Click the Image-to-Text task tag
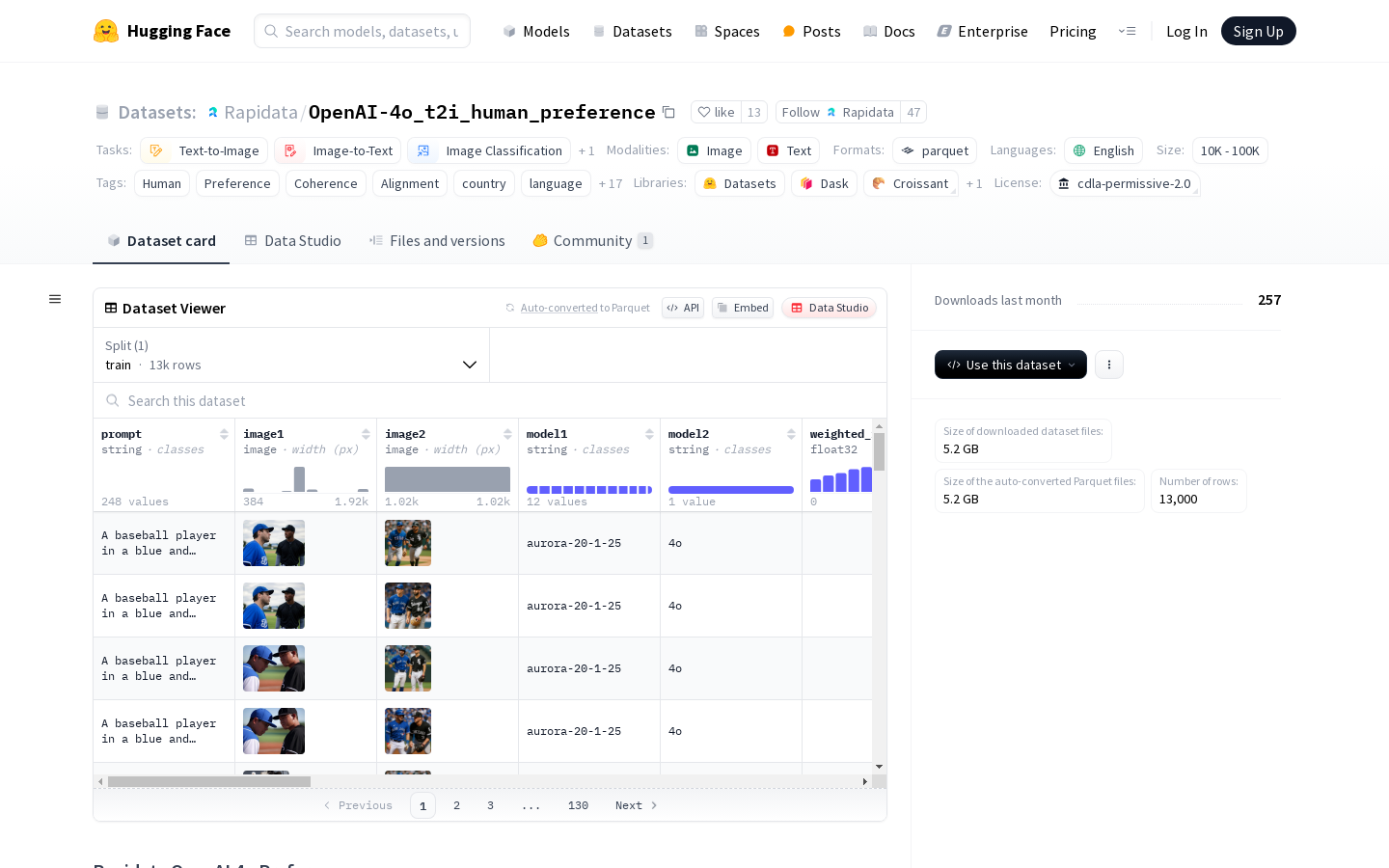Image resolution: width=1389 pixels, height=868 pixels. point(338,150)
